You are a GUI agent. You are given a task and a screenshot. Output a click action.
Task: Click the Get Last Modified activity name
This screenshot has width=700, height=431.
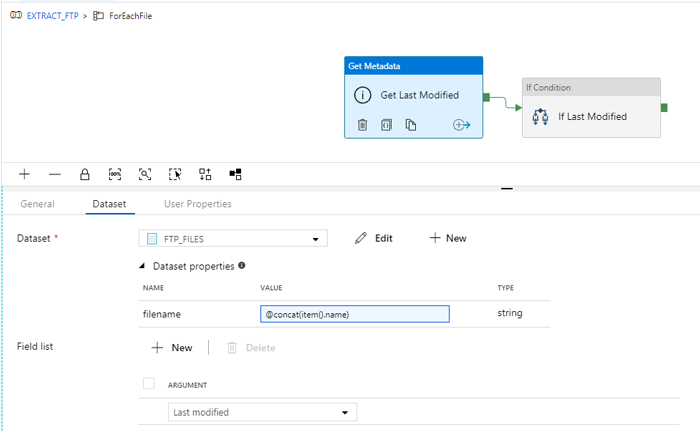(x=420, y=95)
